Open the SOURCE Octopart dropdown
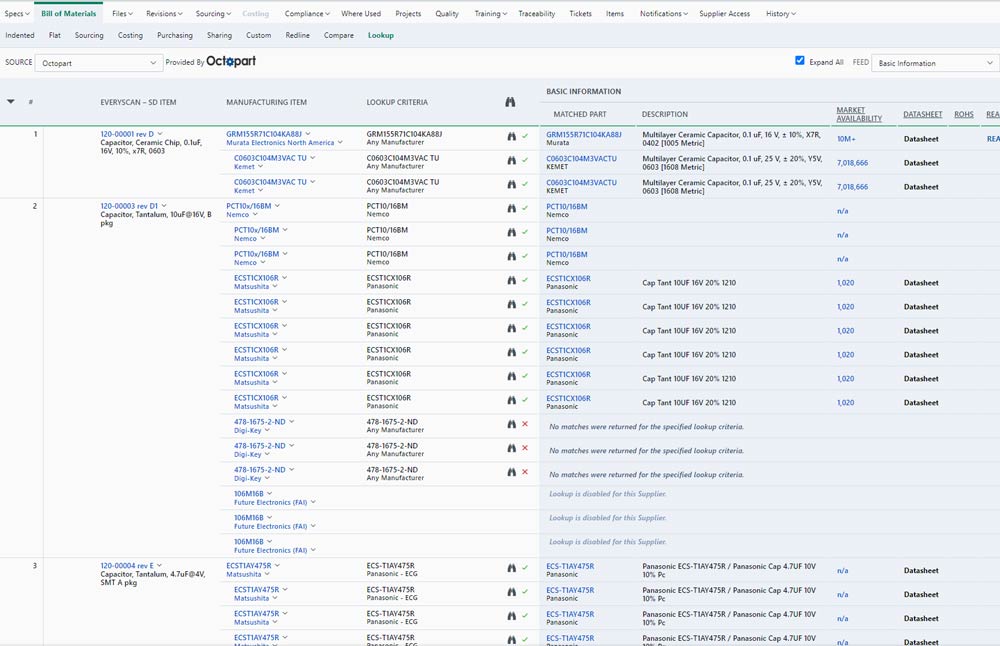1000x646 pixels. click(99, 62)
